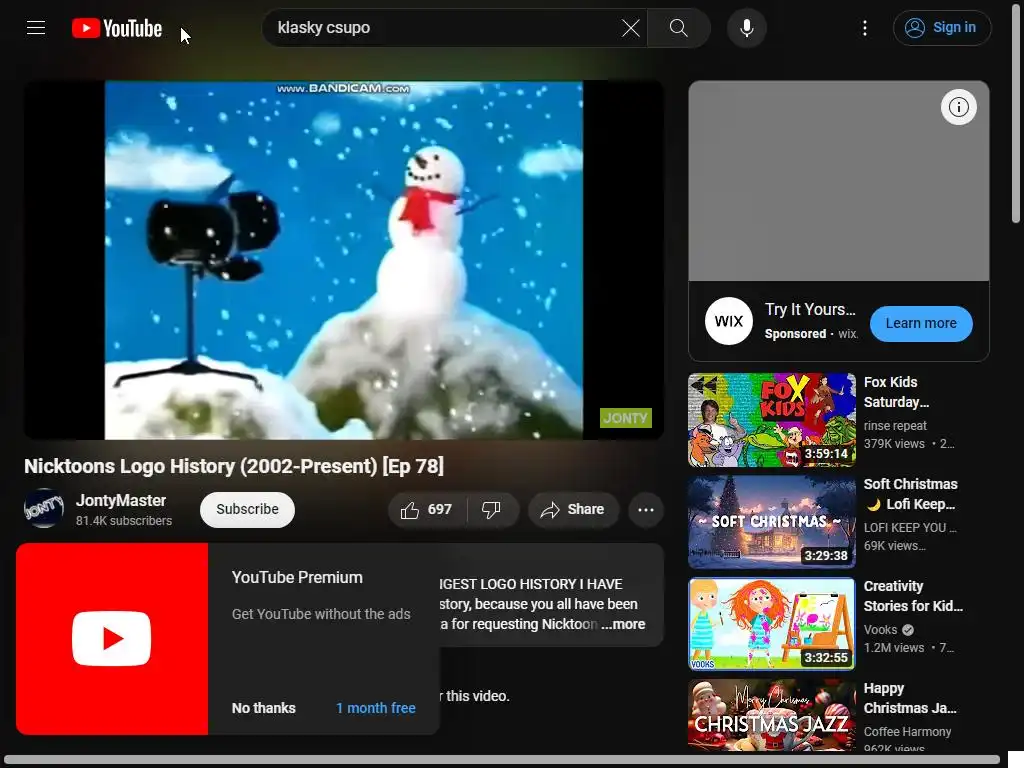1024x768 pixels.
Task: Click the Try It Yourself ad title
Action: click(810, 310)
